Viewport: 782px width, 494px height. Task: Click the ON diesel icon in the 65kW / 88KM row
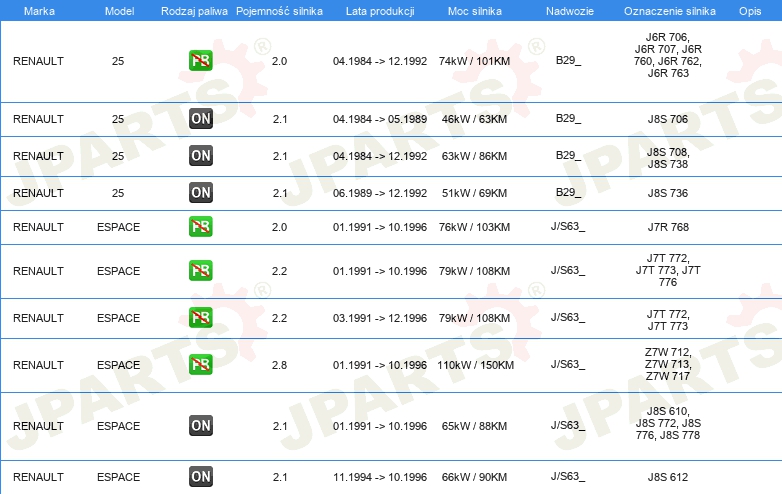coord(201,426)
